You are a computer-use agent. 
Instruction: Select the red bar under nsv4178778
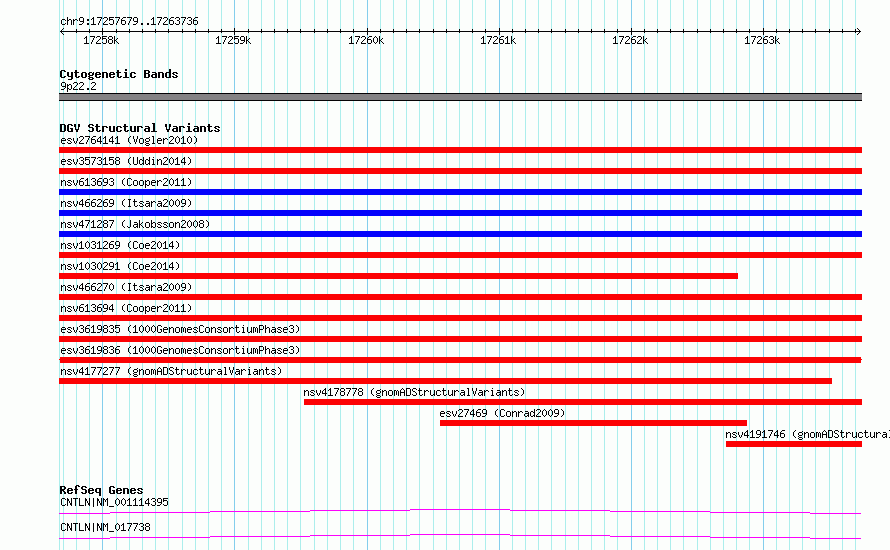(x=583, y=402)
